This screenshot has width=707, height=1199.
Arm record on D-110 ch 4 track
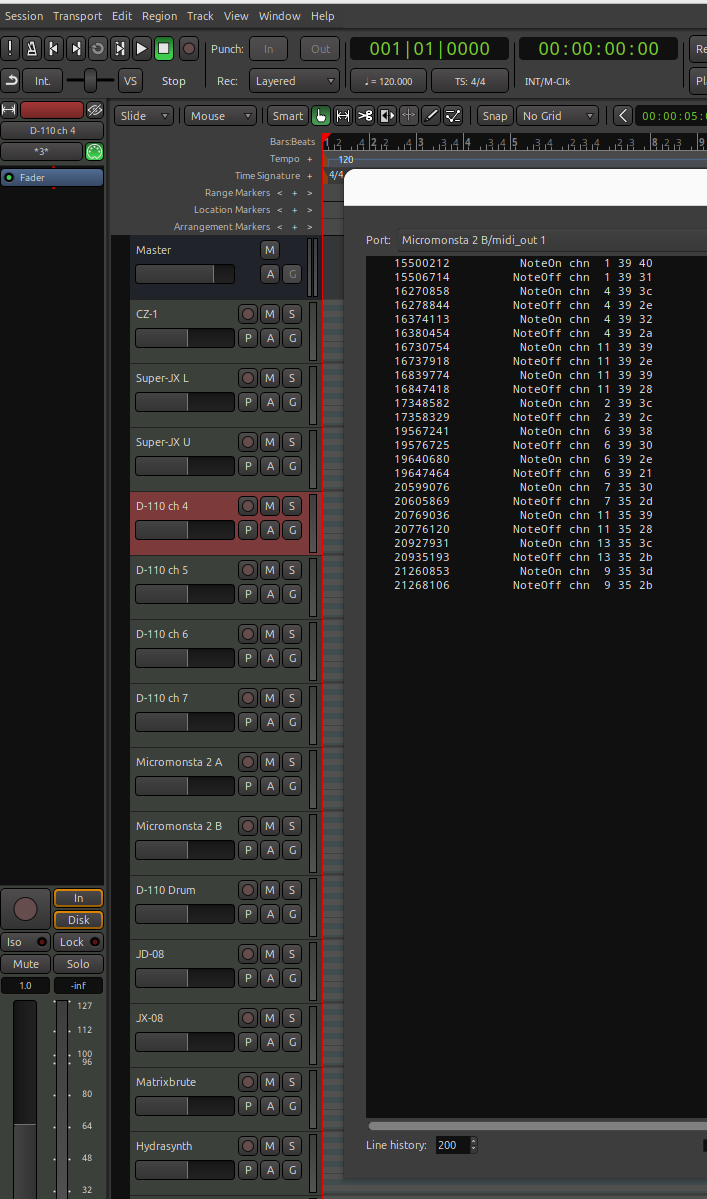(247, 506)
